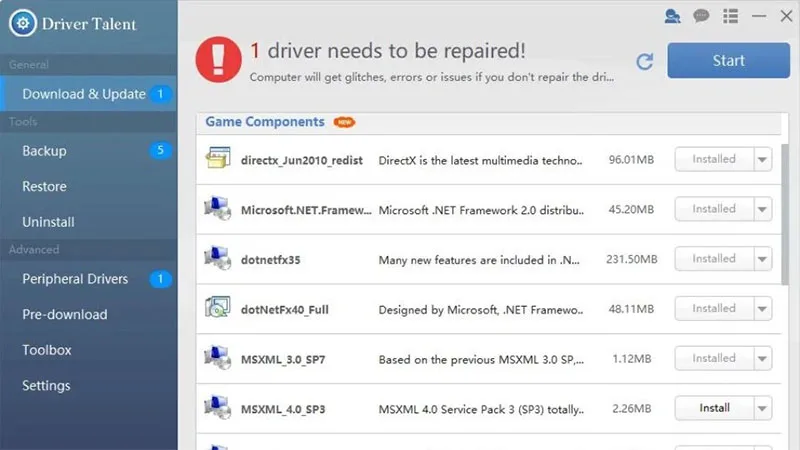This screenshot has height=450, width=800.
Task: Click the red warning exclamation icon
Action: [218, 59]
